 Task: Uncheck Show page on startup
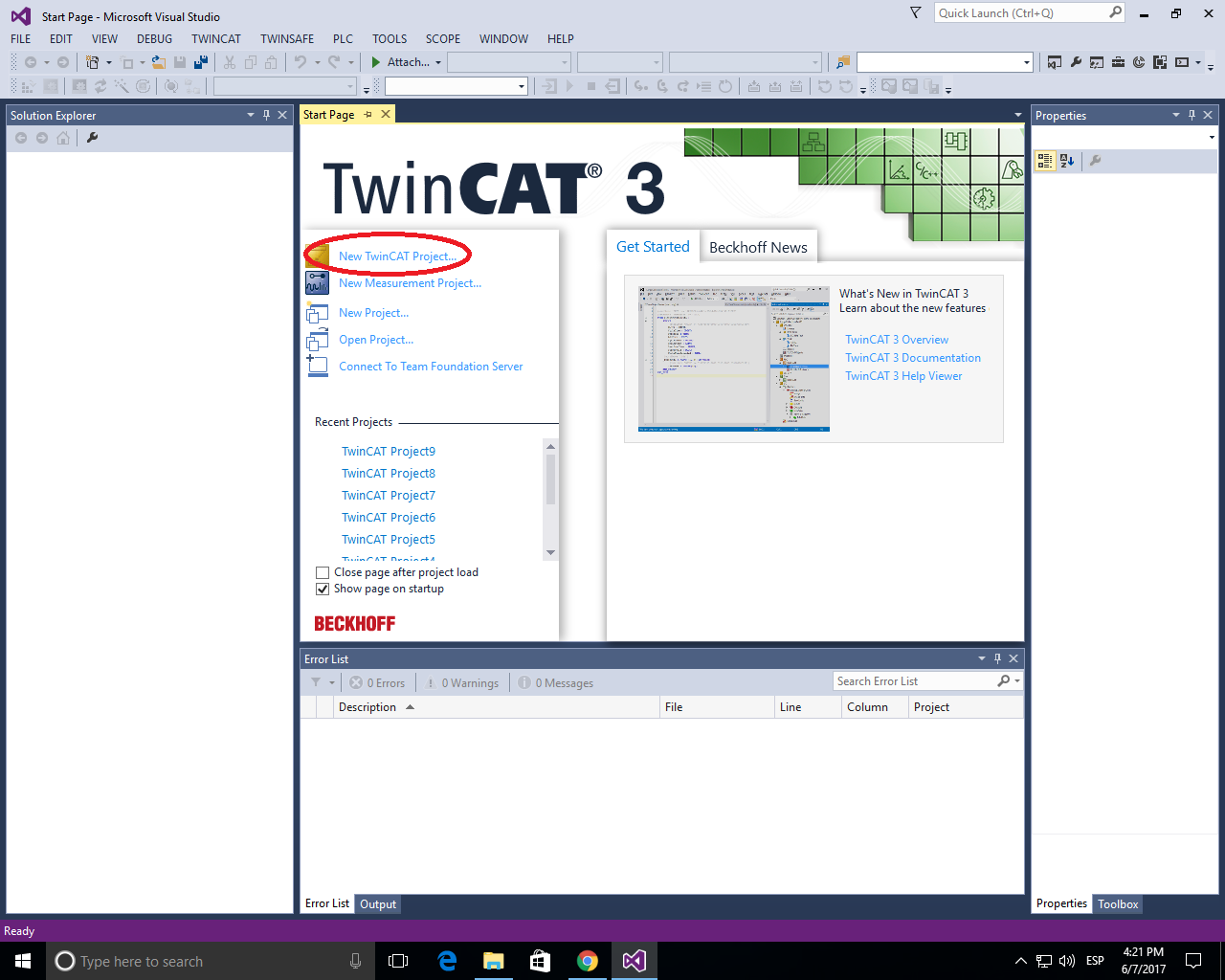click(323, 589)
